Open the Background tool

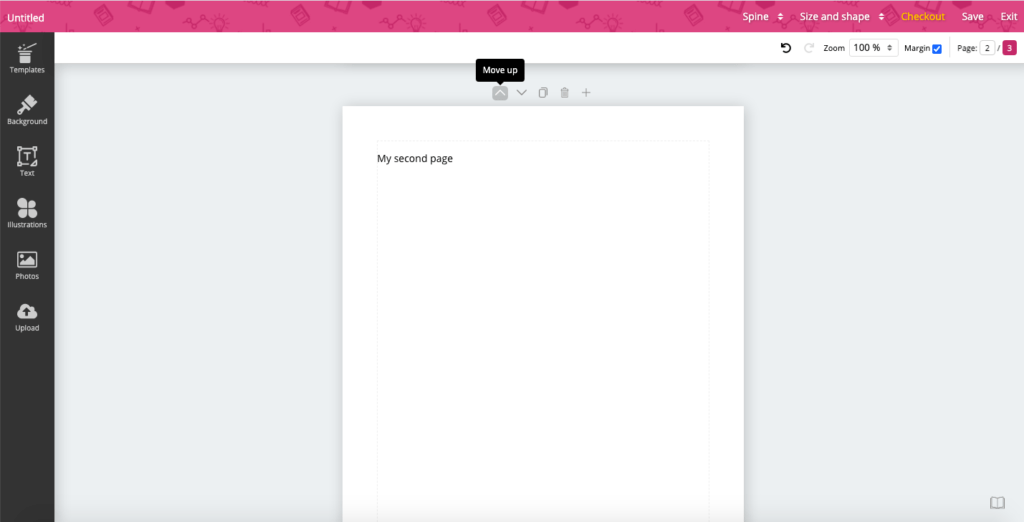coord(27,110)
